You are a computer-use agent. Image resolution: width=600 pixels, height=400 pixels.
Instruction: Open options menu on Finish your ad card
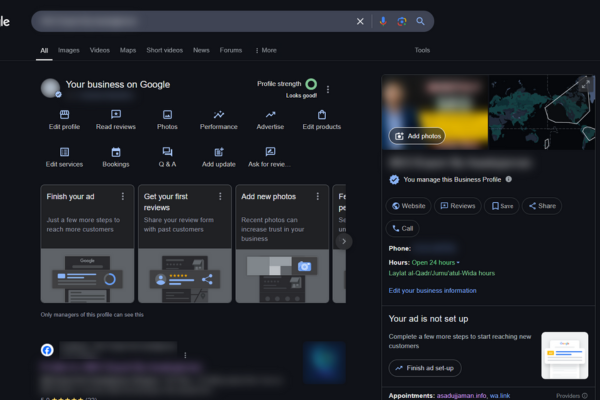tap(123, 196)
